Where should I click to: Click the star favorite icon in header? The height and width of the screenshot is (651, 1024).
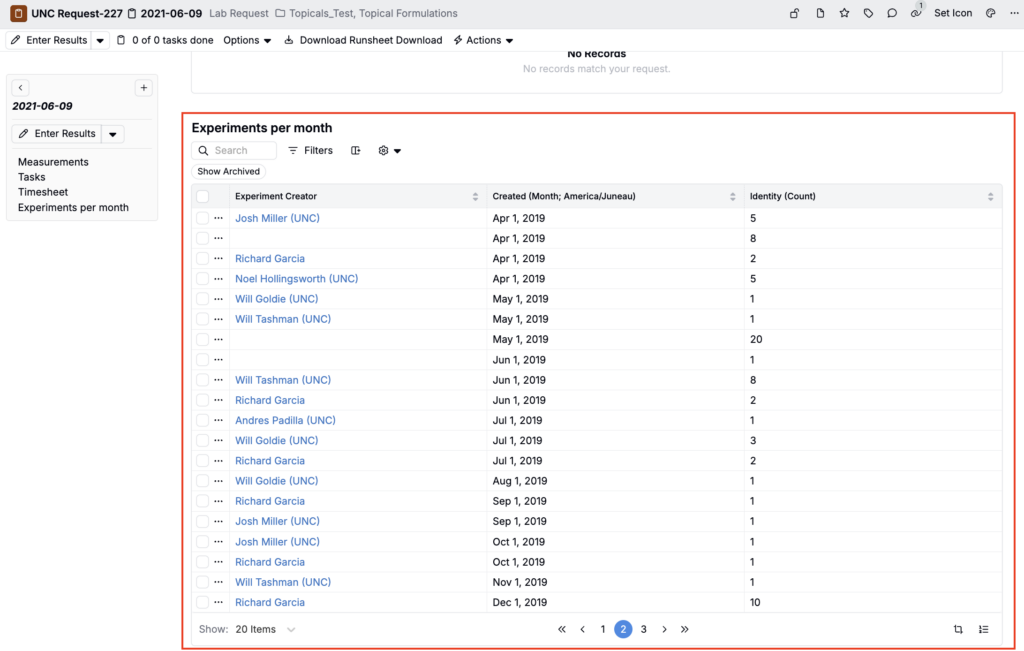pos(844,13)
